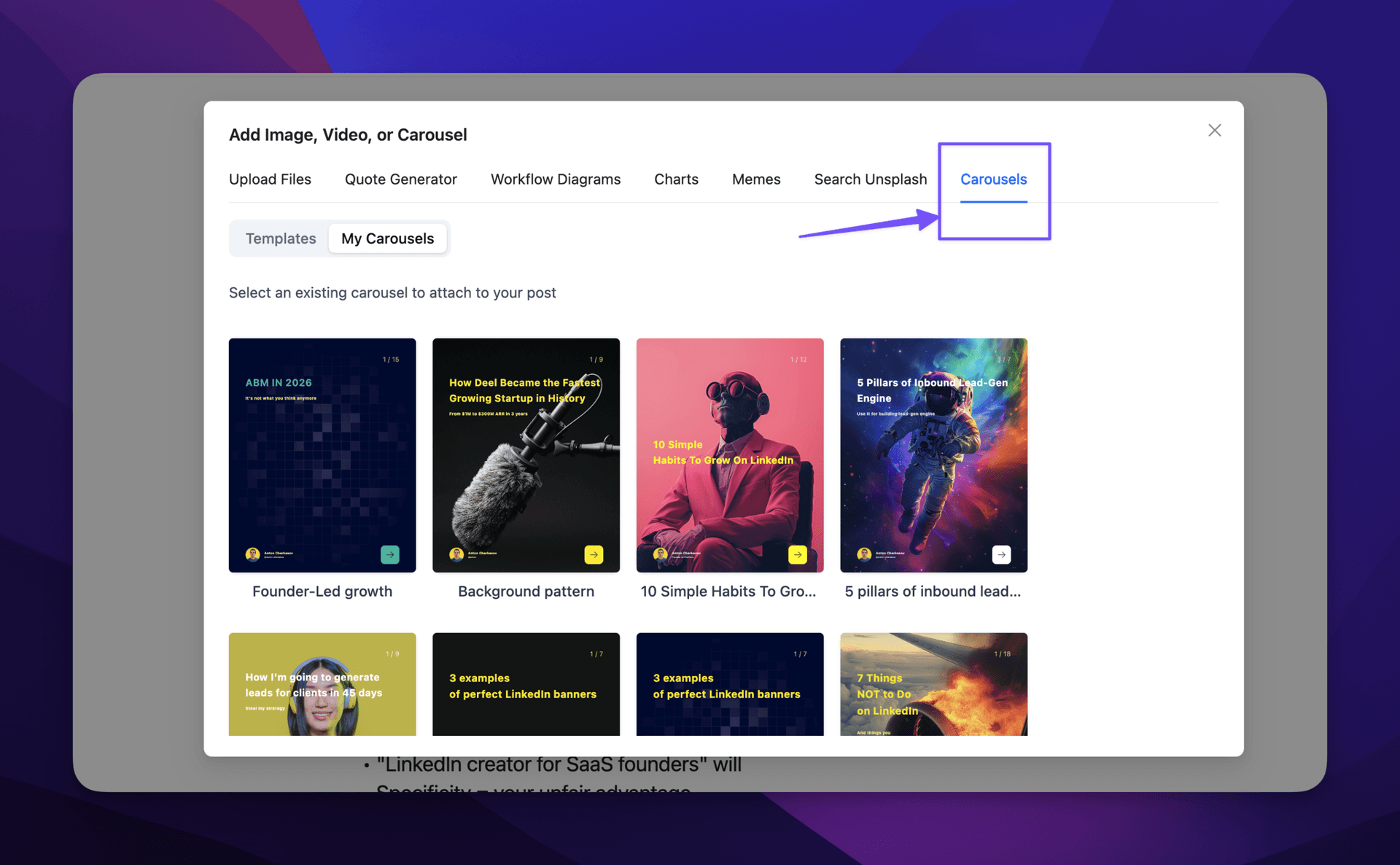1400x865 pixels.
Task: Open the Memes tab
Action: point(756,179)
